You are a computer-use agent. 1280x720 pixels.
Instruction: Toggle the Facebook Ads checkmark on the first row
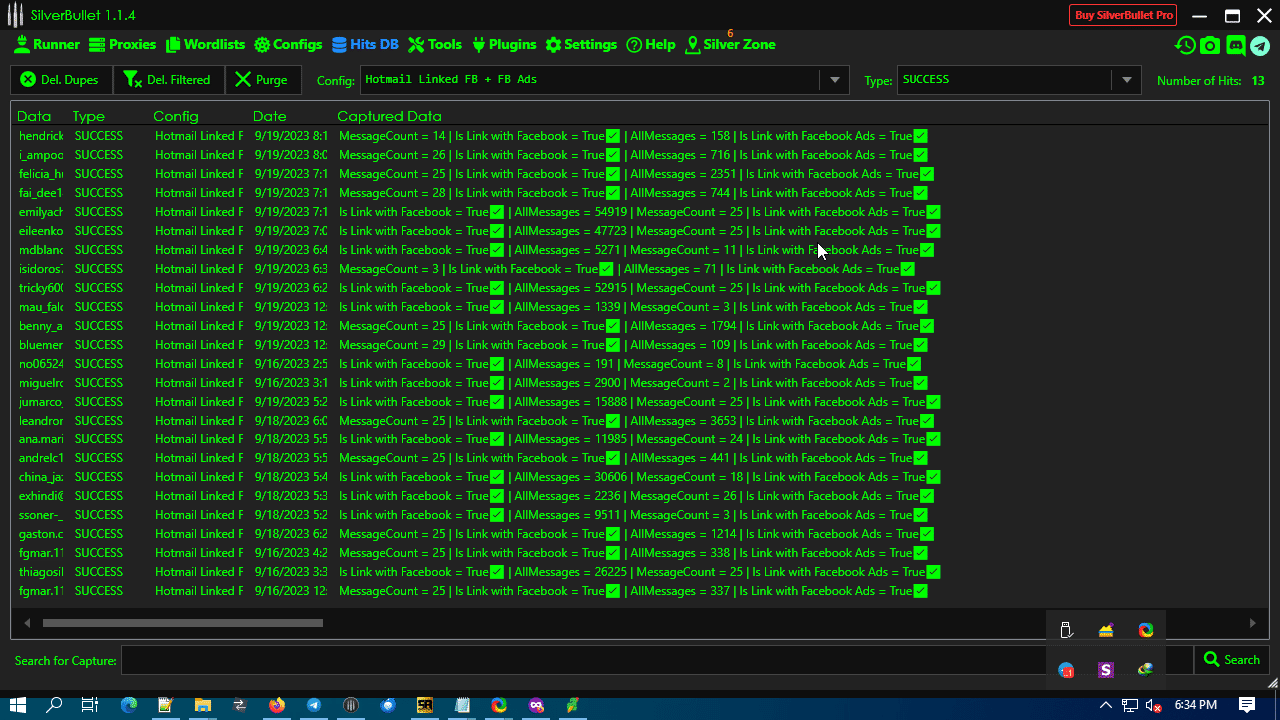(919, 135)
